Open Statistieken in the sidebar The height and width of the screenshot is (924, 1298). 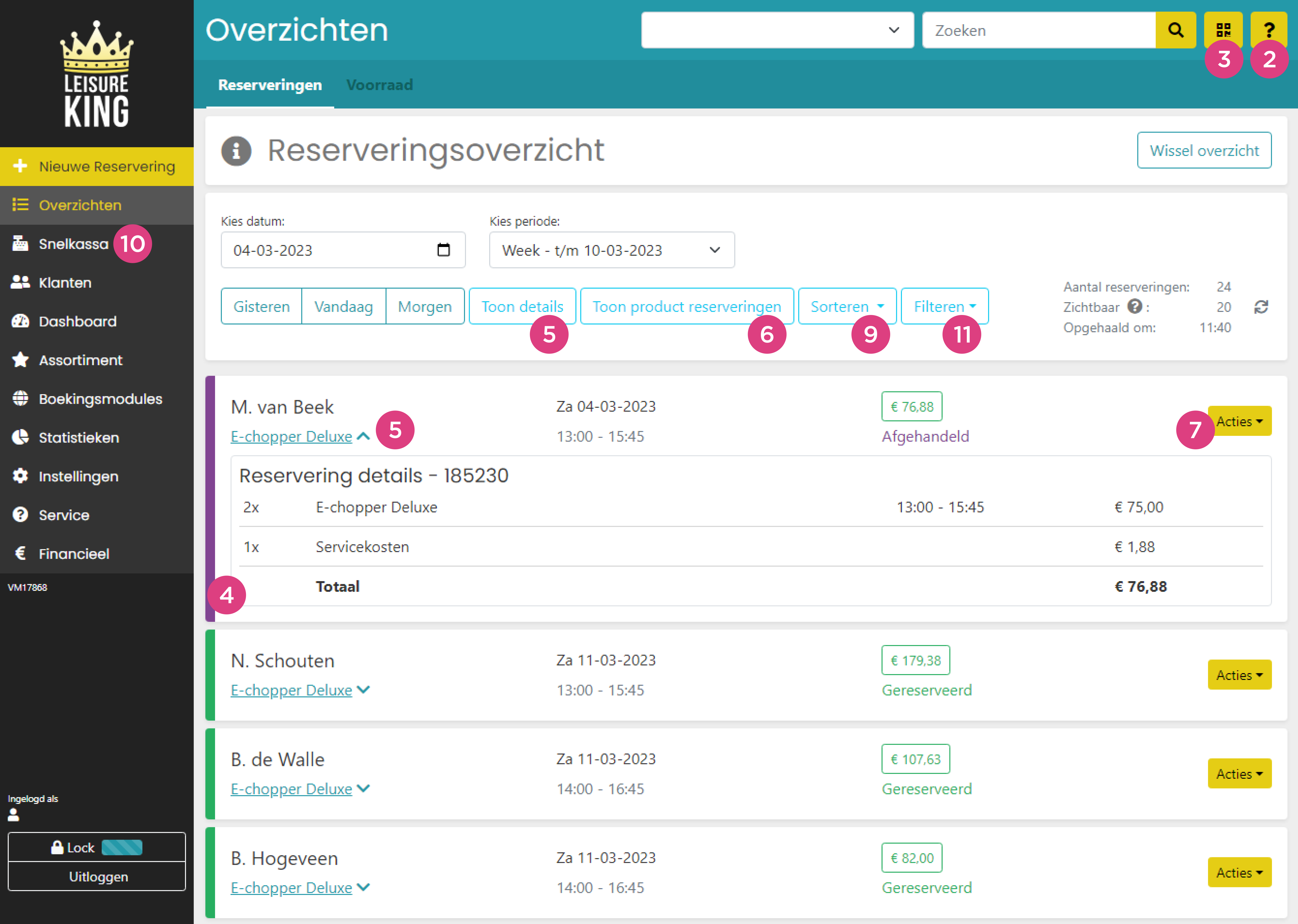coord(97,437)
